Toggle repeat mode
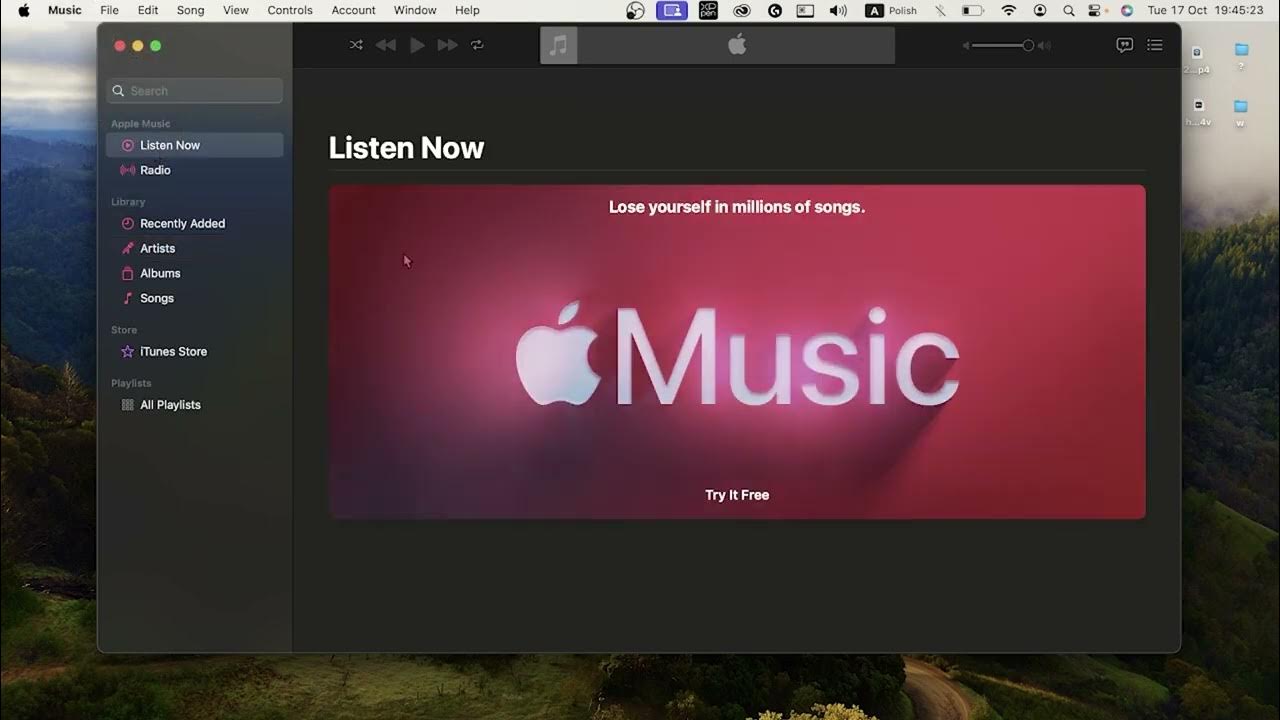 (x=477, y=45)
